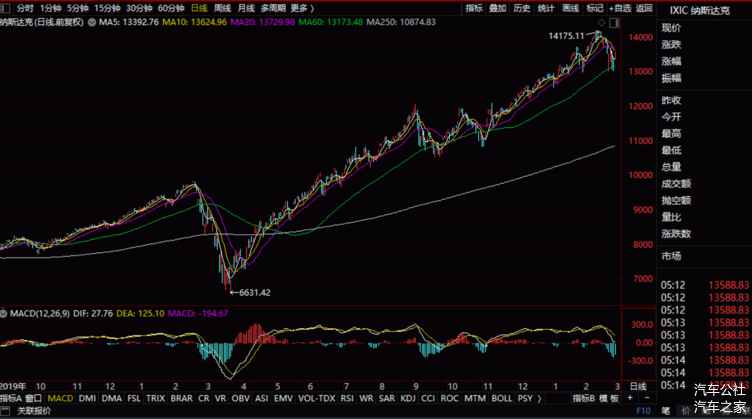Click the 标记 mark button
Image resolution: width=752 pixels, height=419 pixels.
point(595,8)
